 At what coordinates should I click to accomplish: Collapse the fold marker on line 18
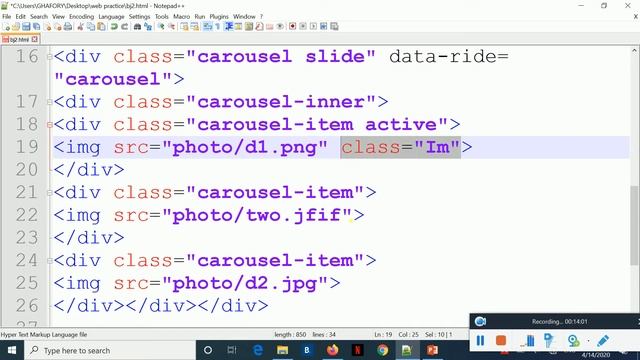point(49,125)
